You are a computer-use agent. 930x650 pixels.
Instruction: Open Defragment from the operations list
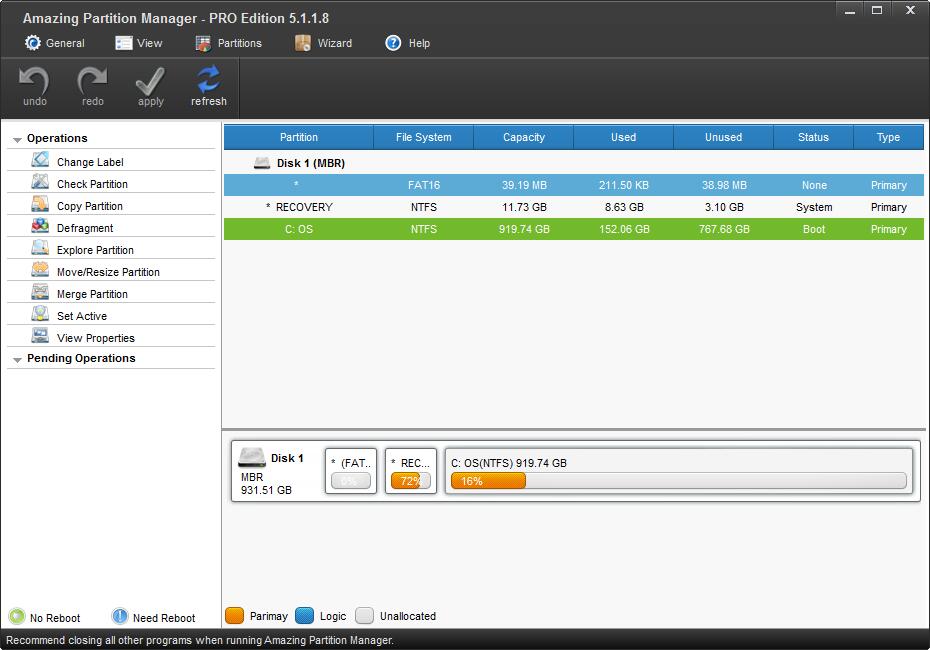click(85, 228)
